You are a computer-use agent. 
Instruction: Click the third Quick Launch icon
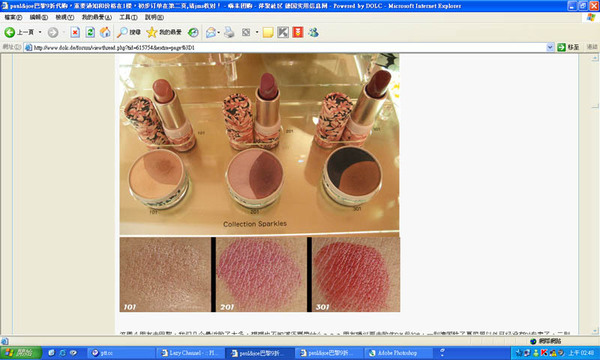pos(73,353)
